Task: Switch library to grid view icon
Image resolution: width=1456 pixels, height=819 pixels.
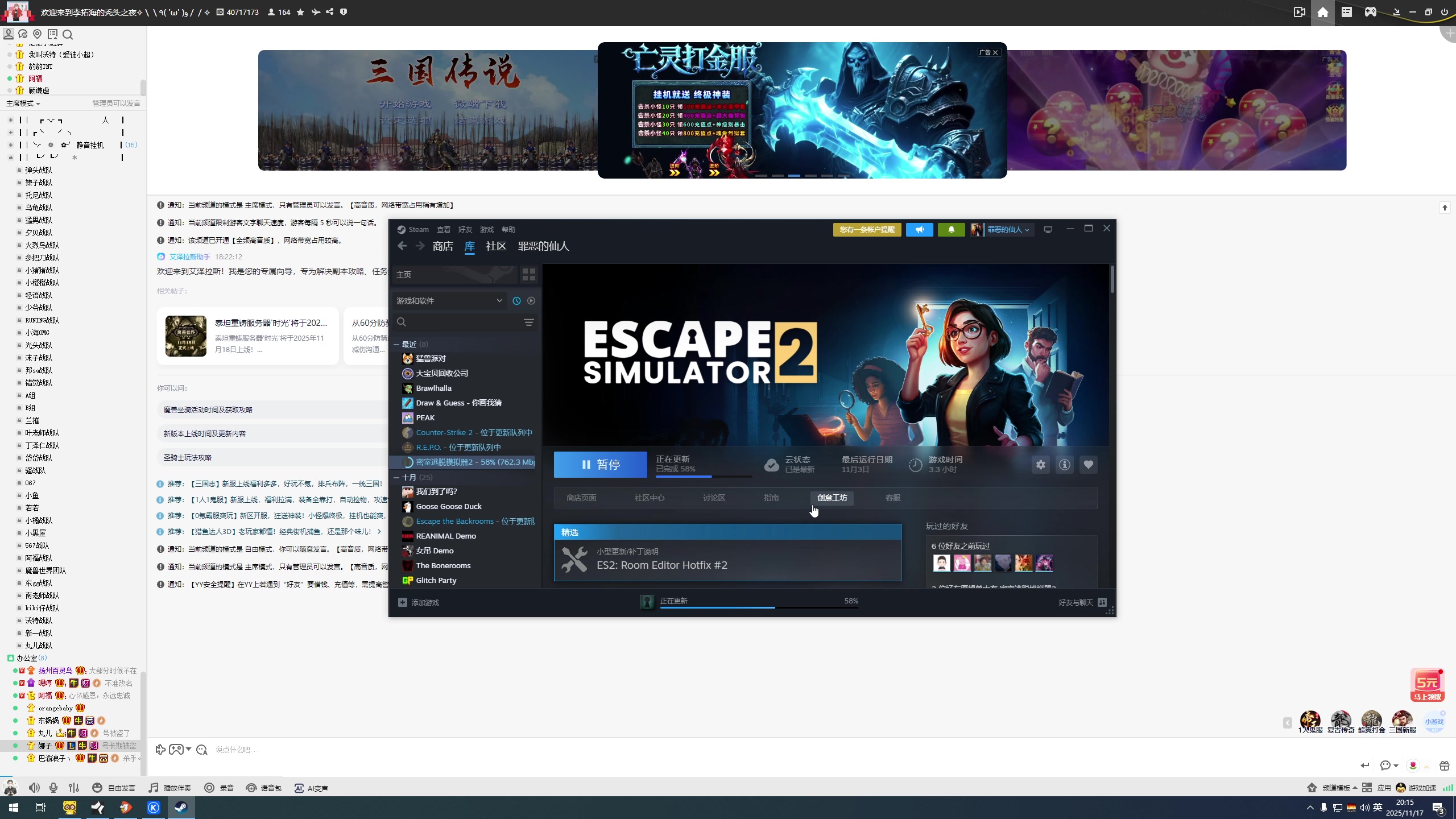Action: pos(528,275)
